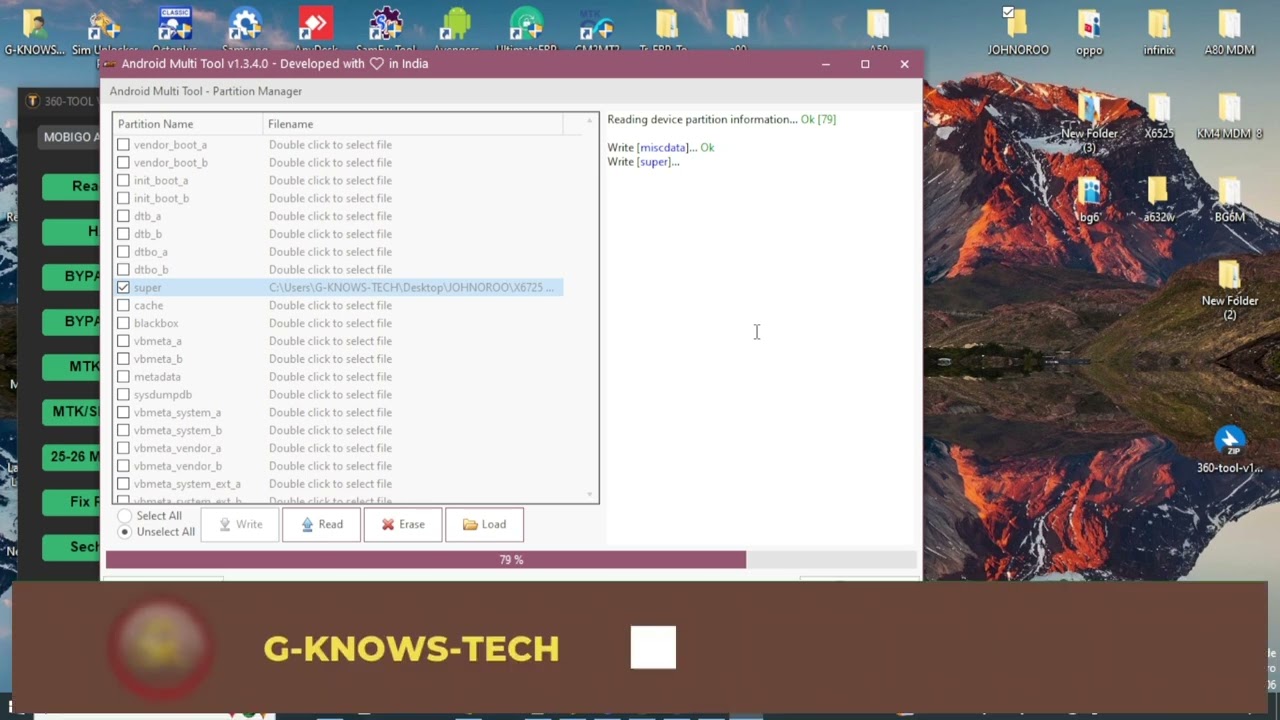Screen dimensions: 1280x720
Task: Click the dtb_a partition name
Action: tap(147, 217)
